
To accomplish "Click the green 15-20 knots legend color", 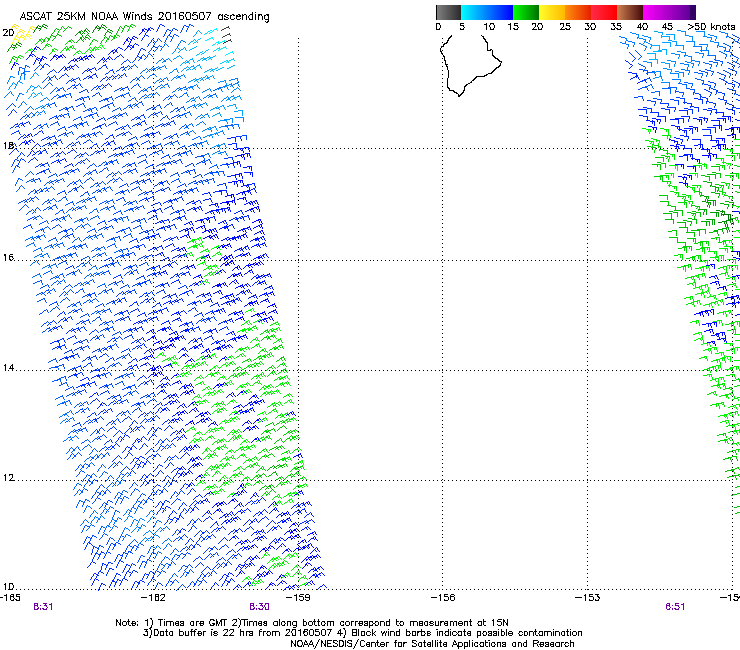I will tap(526, 12).
